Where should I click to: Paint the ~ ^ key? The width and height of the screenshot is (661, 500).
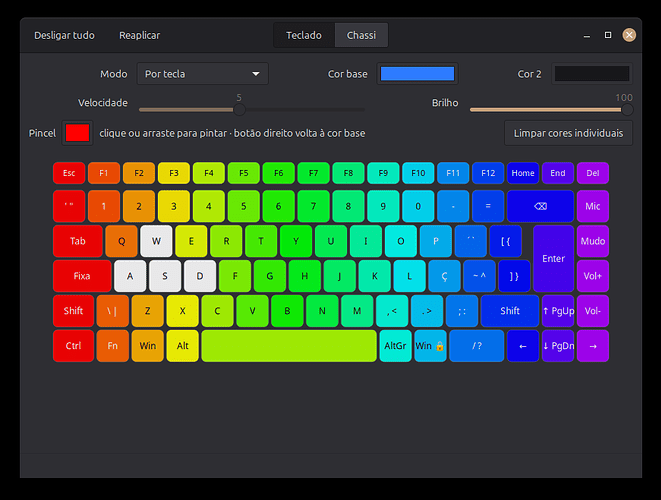pyautogui.click(x=479, y=276)
